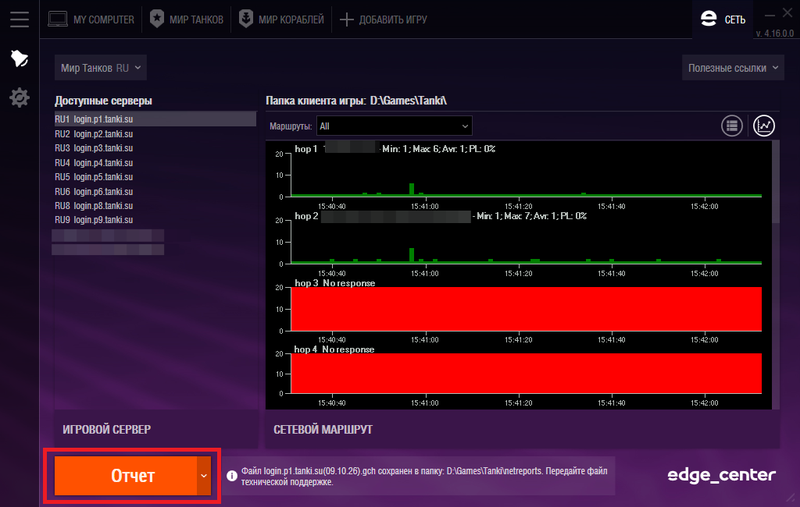Click Добавить игру to add a game
Image resolution: width=800 pixels, height=507 pixels.
coord(383,19)
